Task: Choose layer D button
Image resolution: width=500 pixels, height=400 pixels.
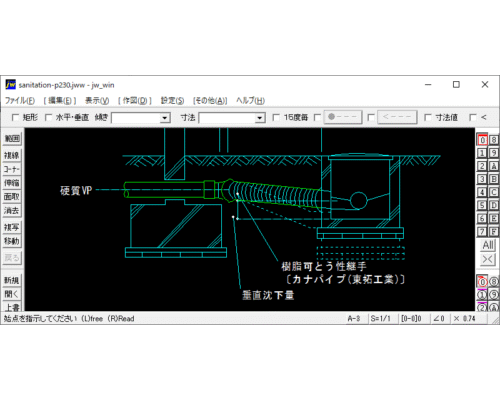Action: tap(494, 205)
